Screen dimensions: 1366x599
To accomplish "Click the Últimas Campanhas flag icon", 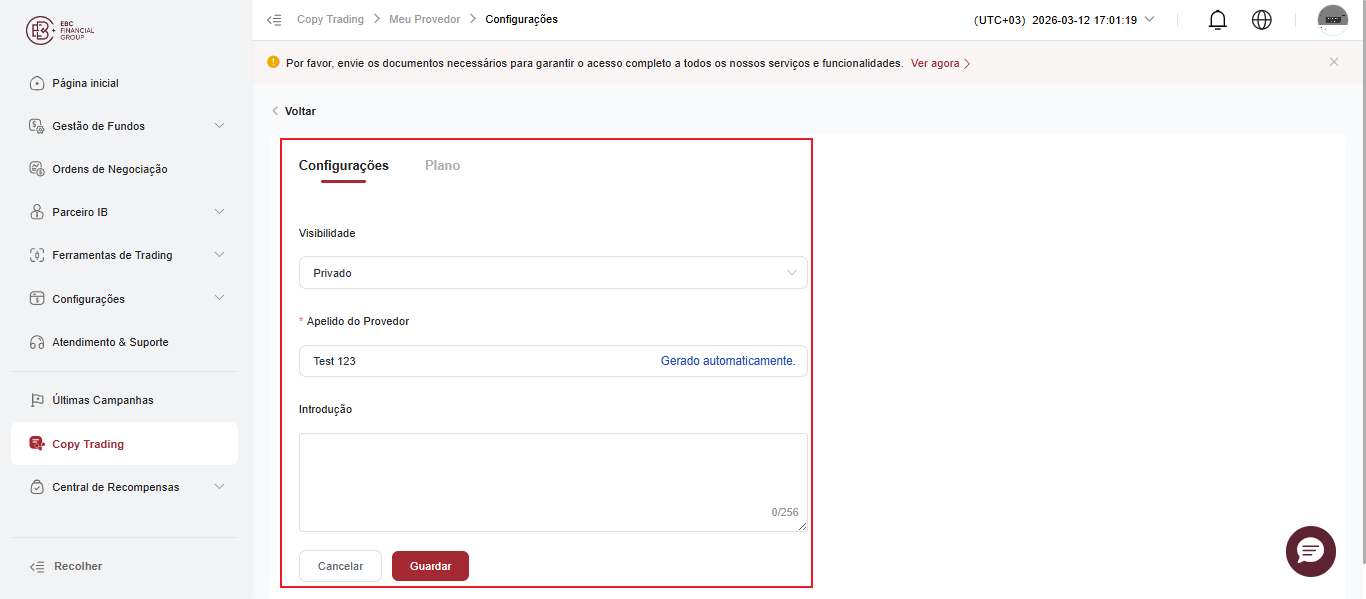I will click(x=37, y=400).
